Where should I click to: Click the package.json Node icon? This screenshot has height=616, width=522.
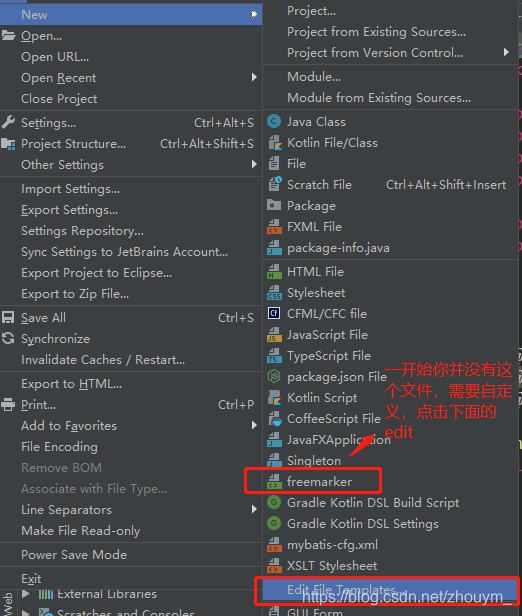point(274,377)
